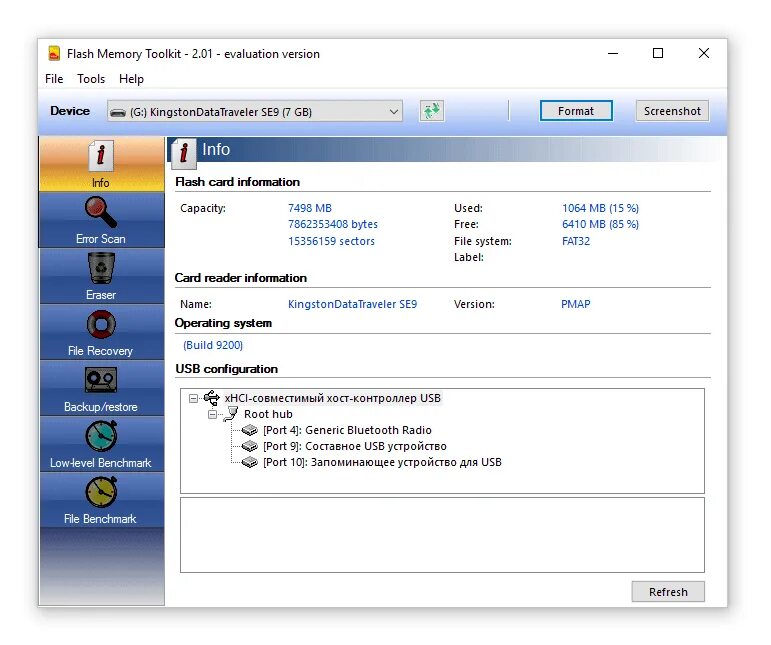The image size is (771, 645).
Task: Collapse the Root hub node
Action: (x=212, y=414)
